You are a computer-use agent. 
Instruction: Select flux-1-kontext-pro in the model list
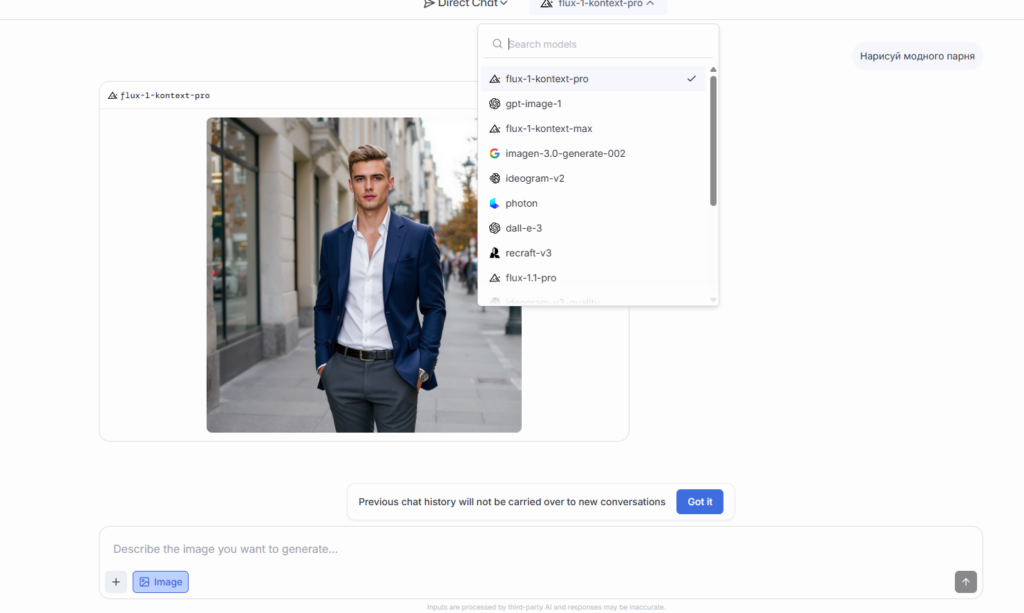pos(593,79)
